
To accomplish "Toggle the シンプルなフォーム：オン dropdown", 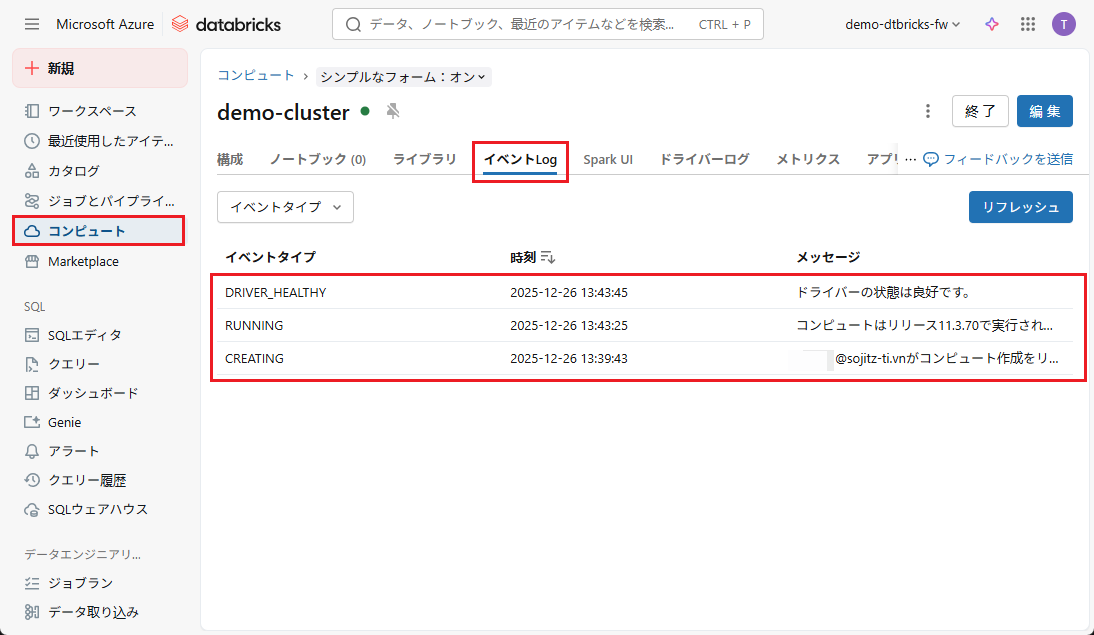I will [x=403, y=77].
